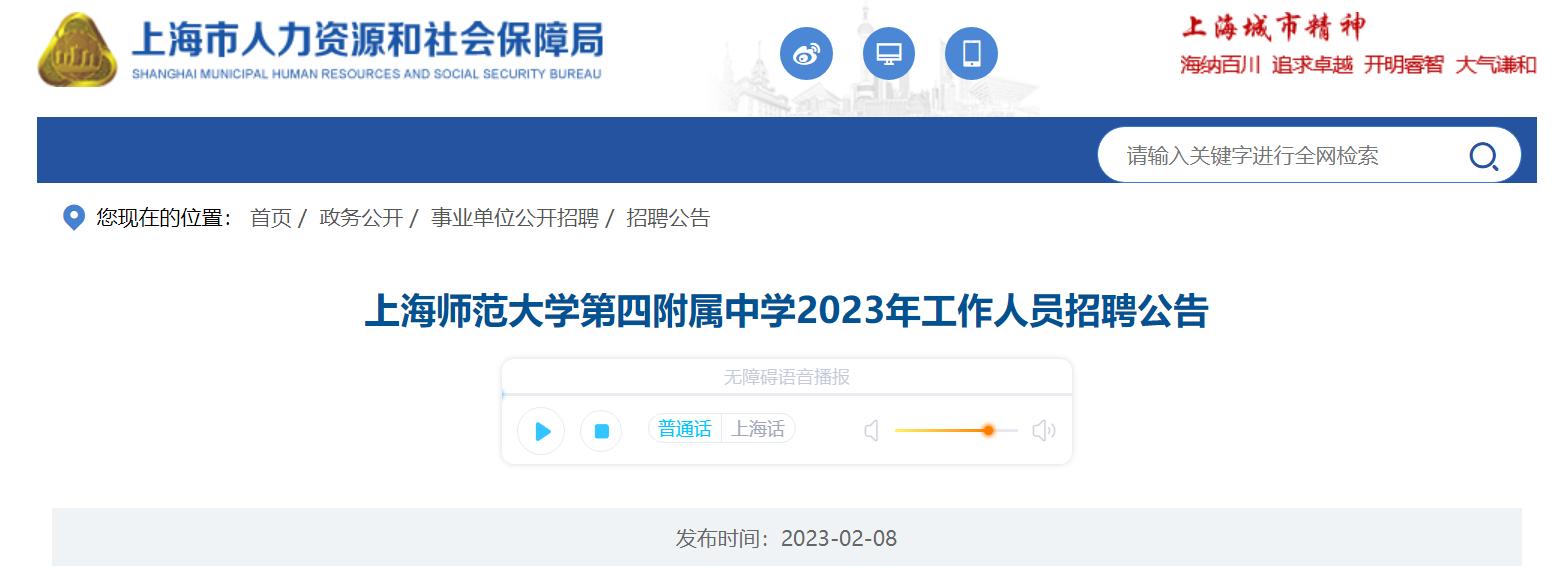Click the bureau's gold emblem logo
The image size is (1556, 584).
pos(77,50)
